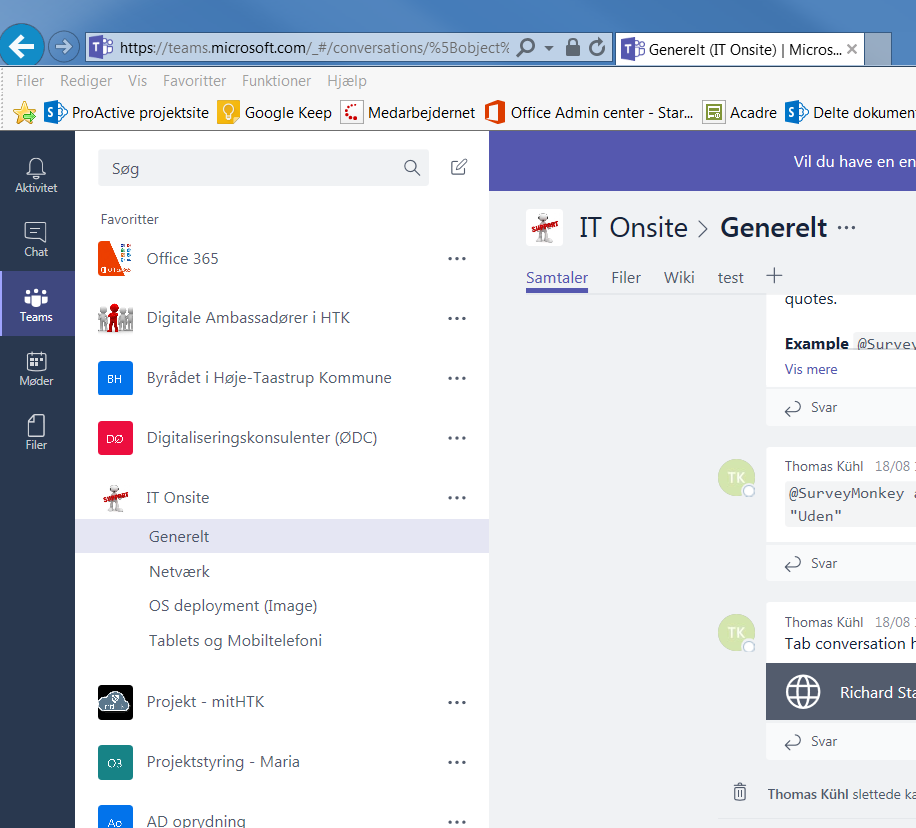Click Svar under Tab conversation message
This screenshot has height=828, width=916.
811,742
